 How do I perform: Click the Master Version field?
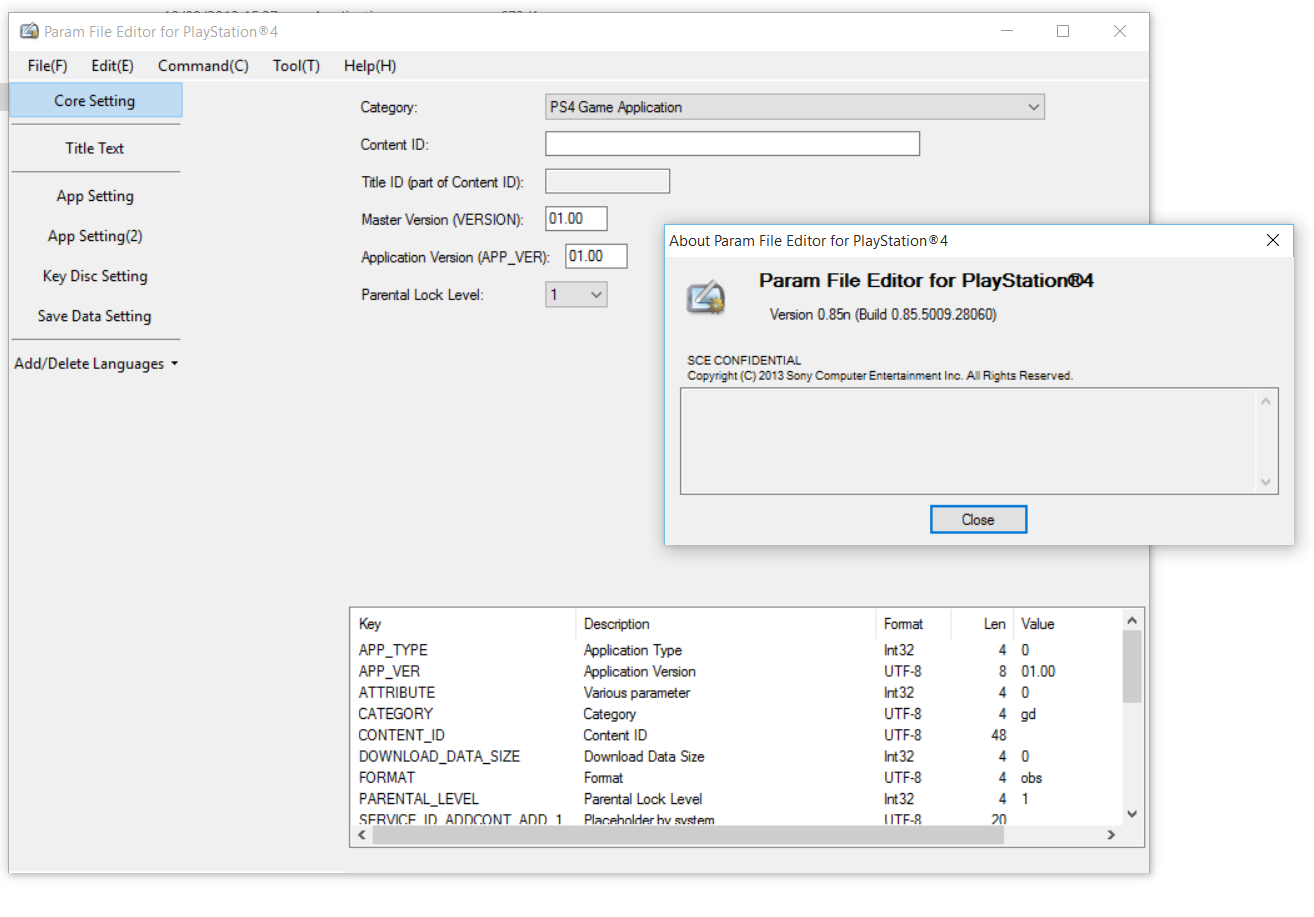pos(576,219)
